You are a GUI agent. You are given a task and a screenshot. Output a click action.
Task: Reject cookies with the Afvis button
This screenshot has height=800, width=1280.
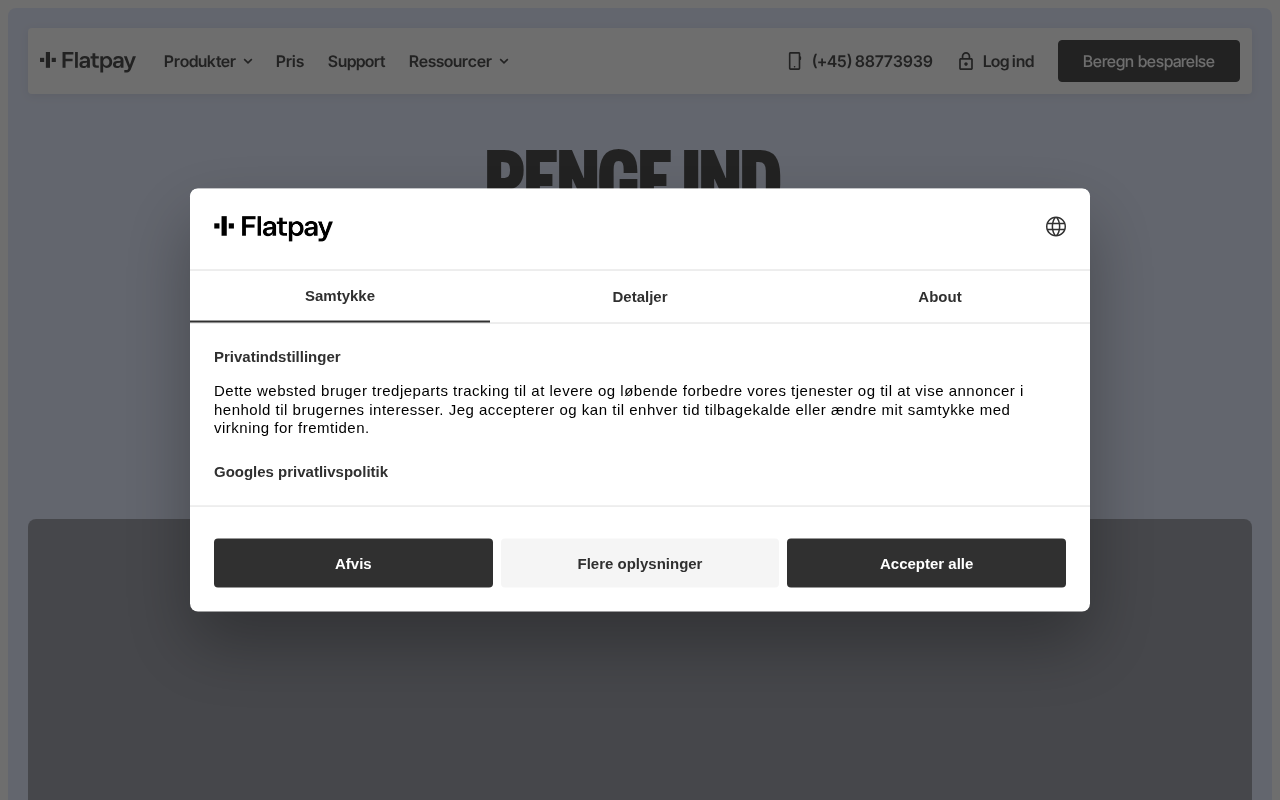[x=353, y=563]
